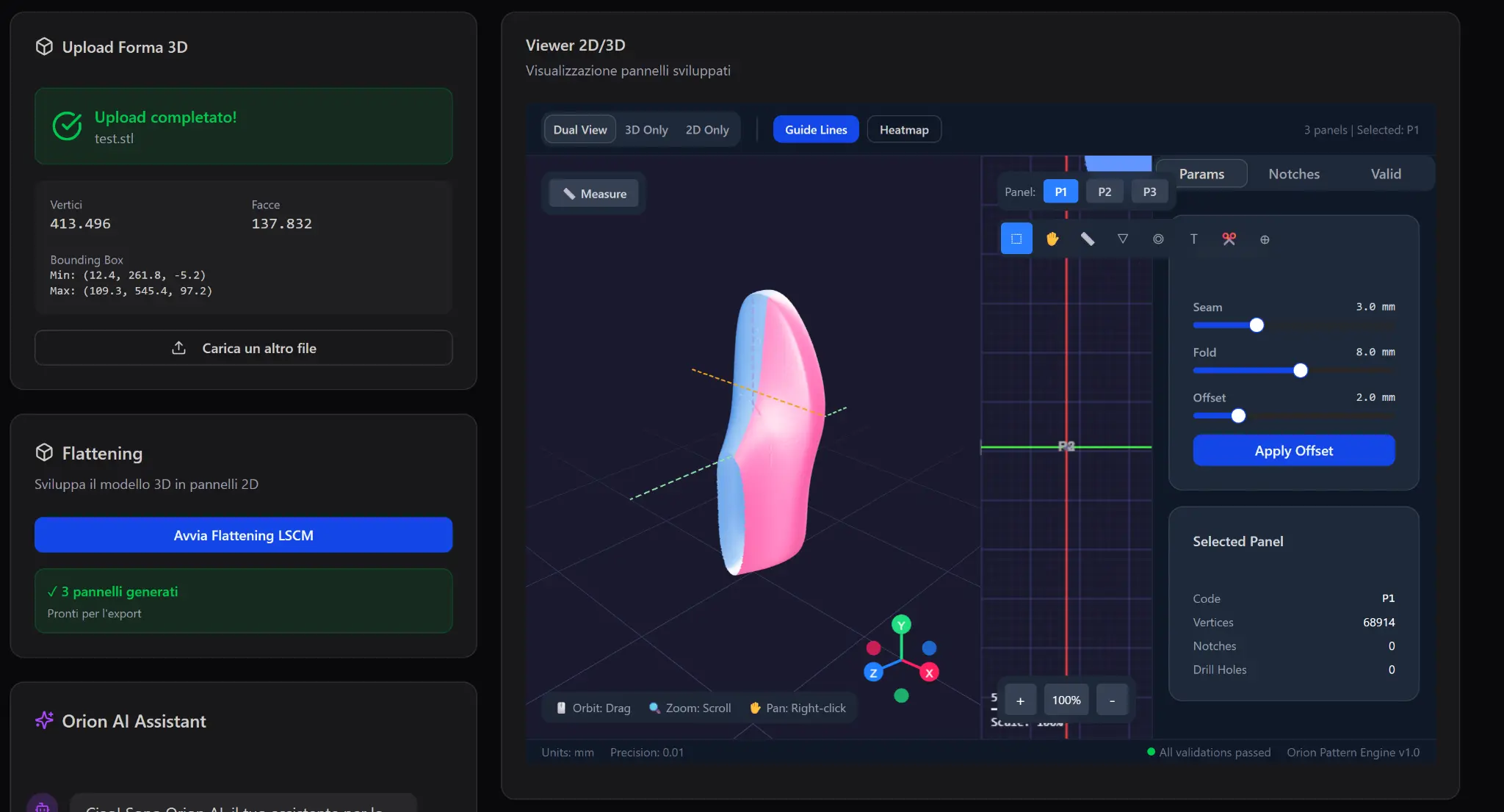The image size is (1504, 812).
Task: Select the ruler tool in 2D toolbar
Action: (1087, 239)
